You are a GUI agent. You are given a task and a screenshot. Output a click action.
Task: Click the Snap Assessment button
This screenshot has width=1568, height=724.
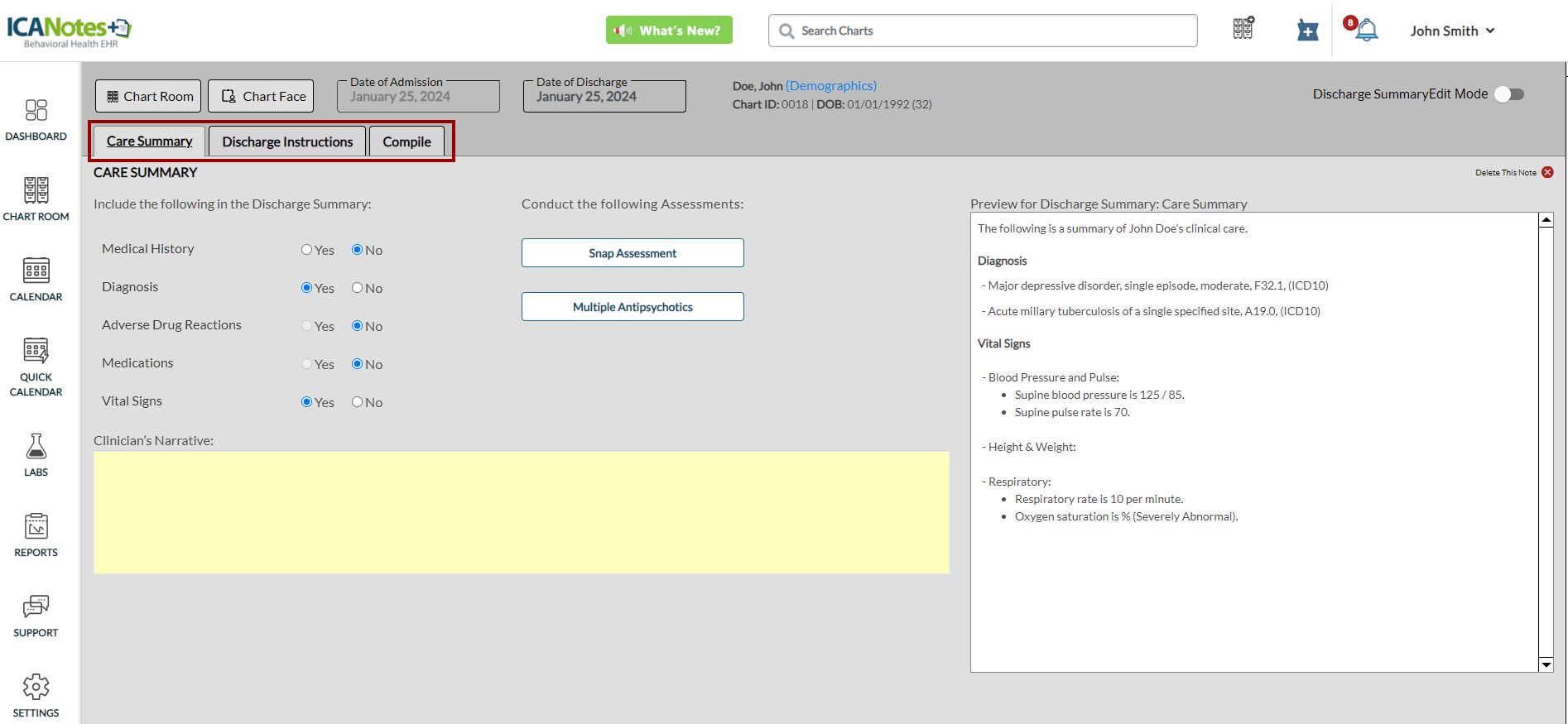632,253
